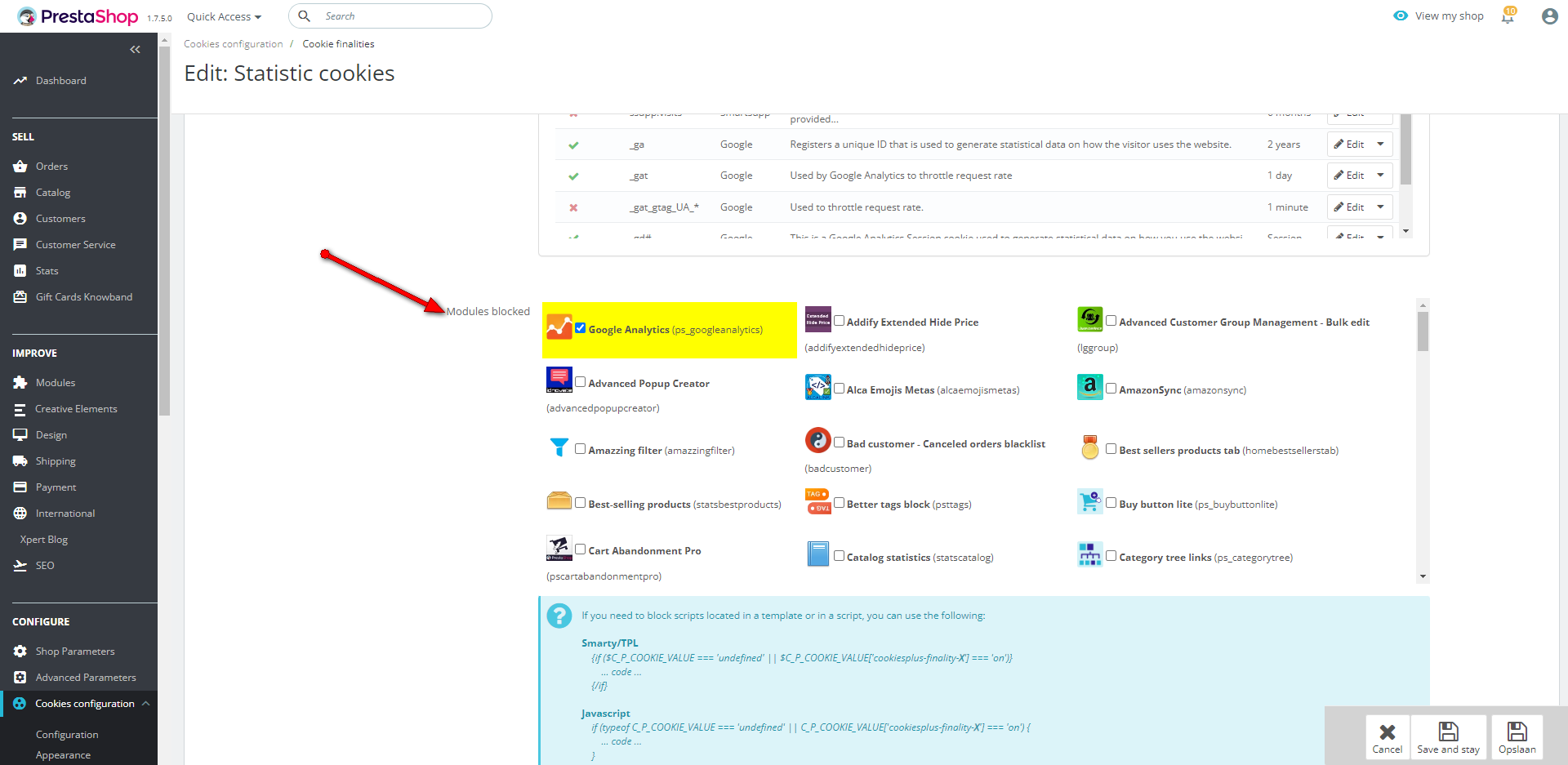Click the PrestaShop logo
The height and width of the screenshot is (765, 1568).
pyautogui.click(x=78, y=16)
